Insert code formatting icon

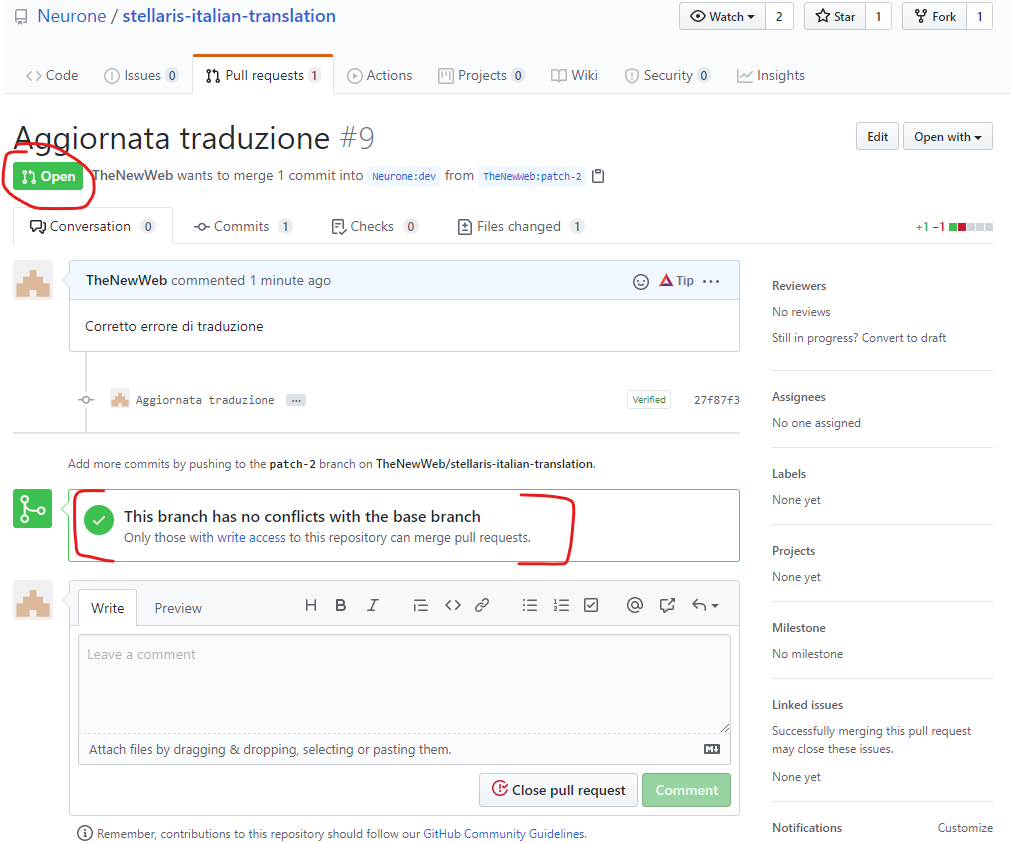pos(453,605)
